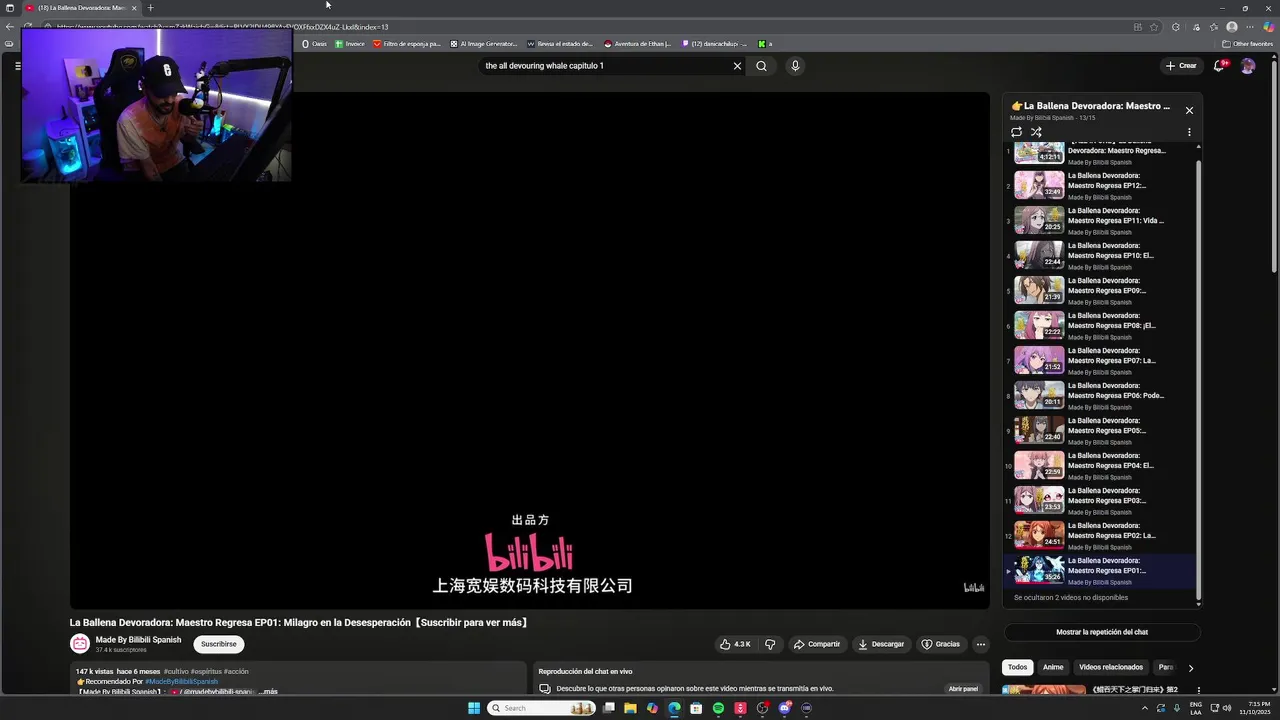The image size is (1280, 720).
Task: Open volume control in system tray
Action: click(x=1227, y=708)
